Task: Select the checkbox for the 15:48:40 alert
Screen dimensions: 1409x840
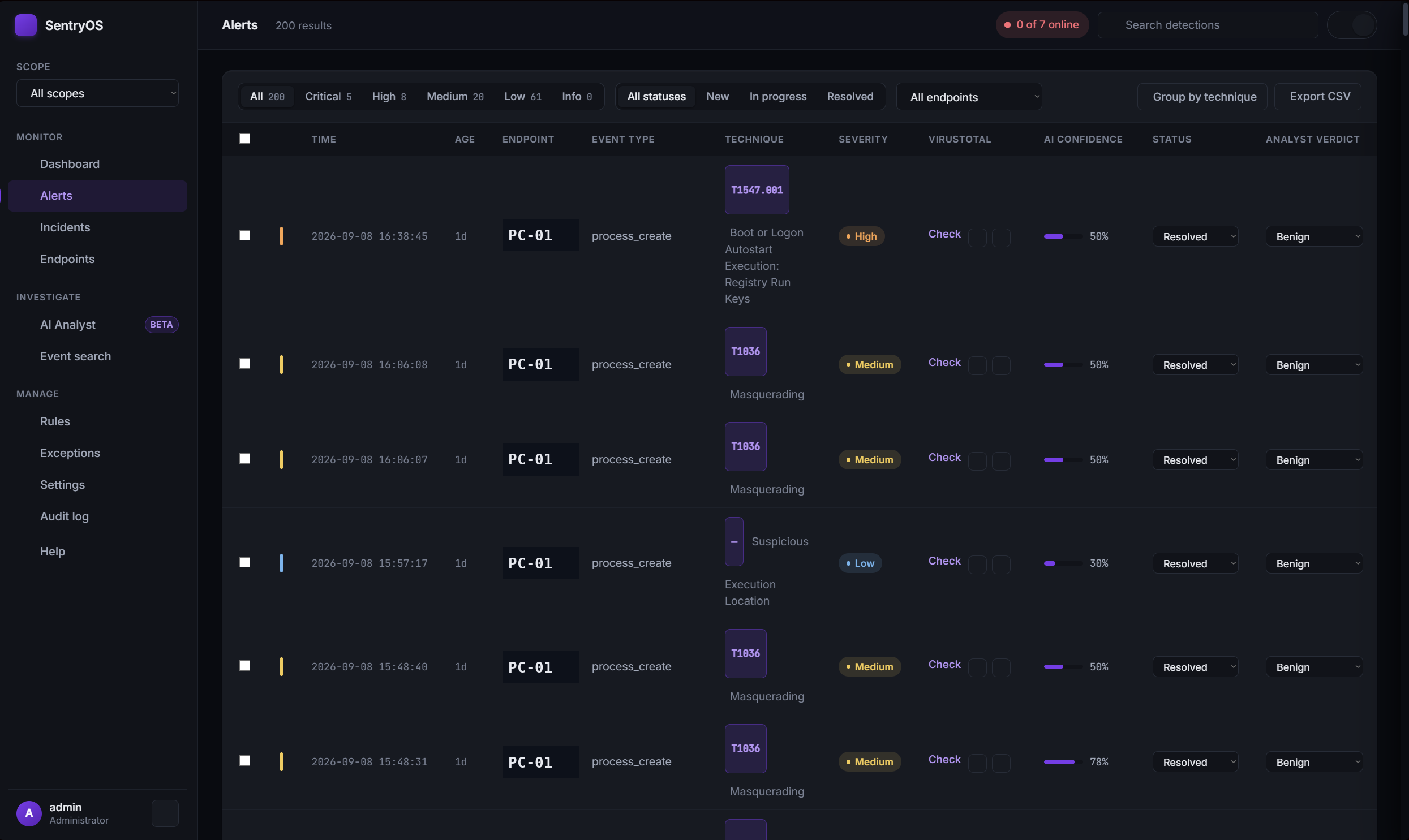Action: tap(244, 666)
